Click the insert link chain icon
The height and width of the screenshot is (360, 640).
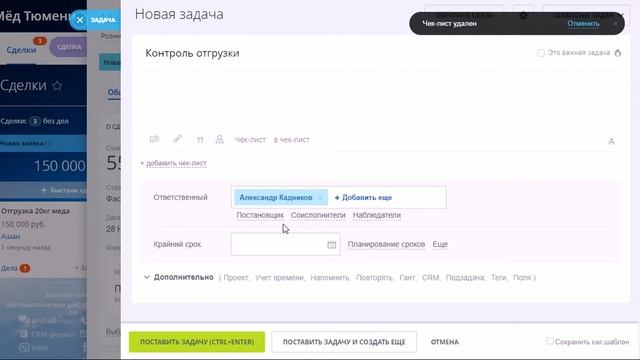click(177, 139)
